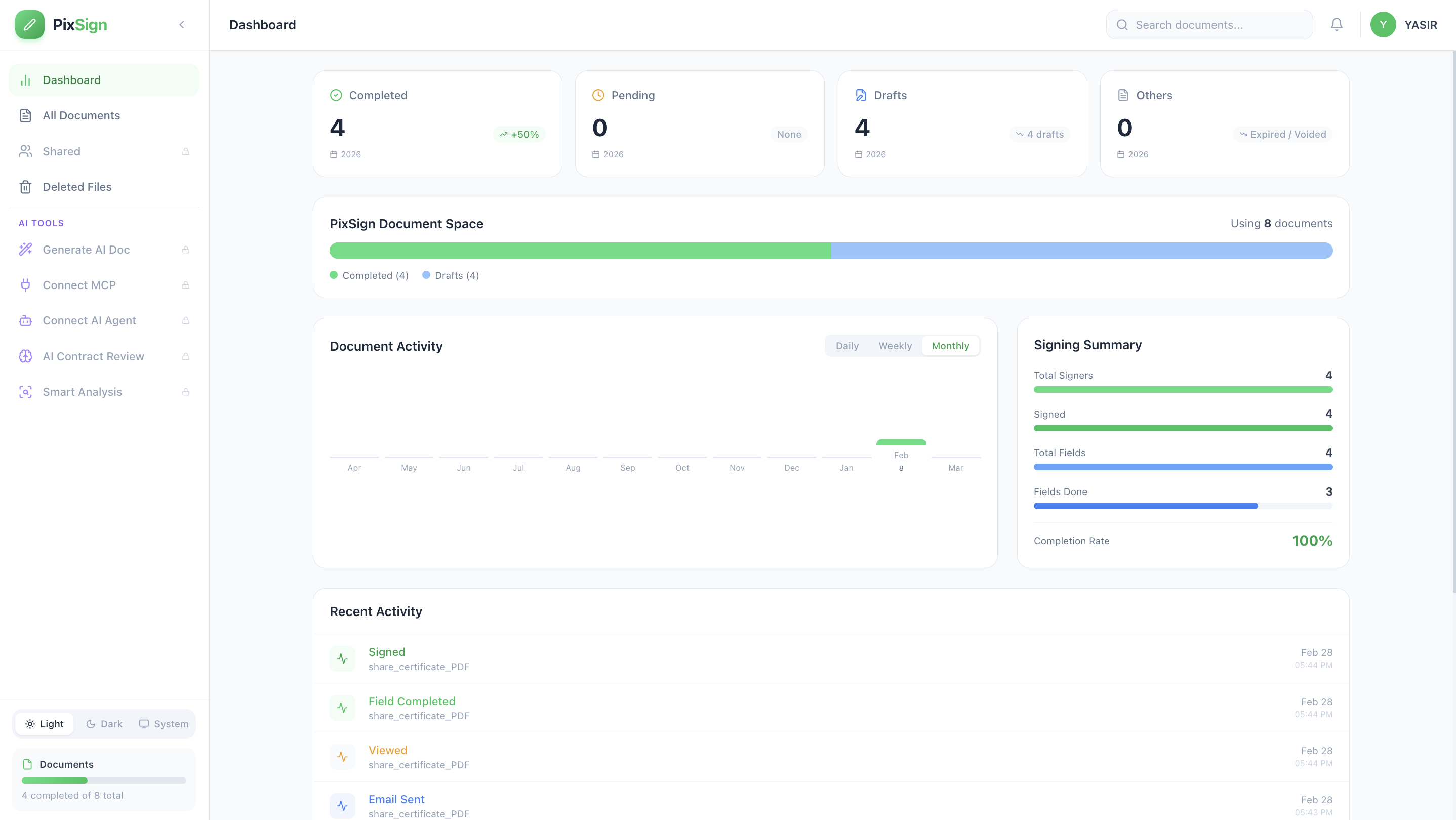
Task: Open the All Documents section
Action: tap(81, 115)
